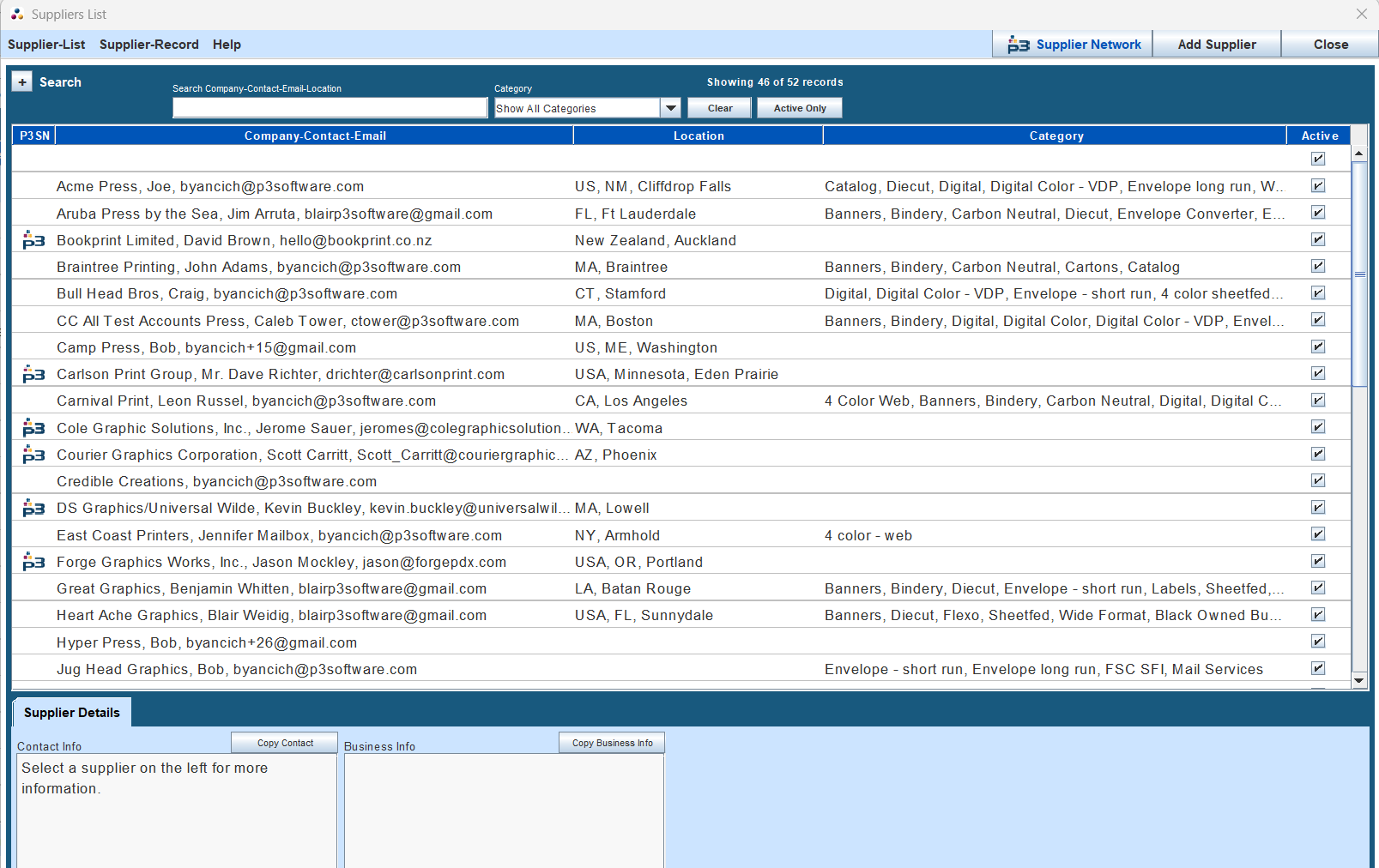Click the p3 badge for Forge Graphics Works
The image size is (1379, 868).
tap(33, 561)
